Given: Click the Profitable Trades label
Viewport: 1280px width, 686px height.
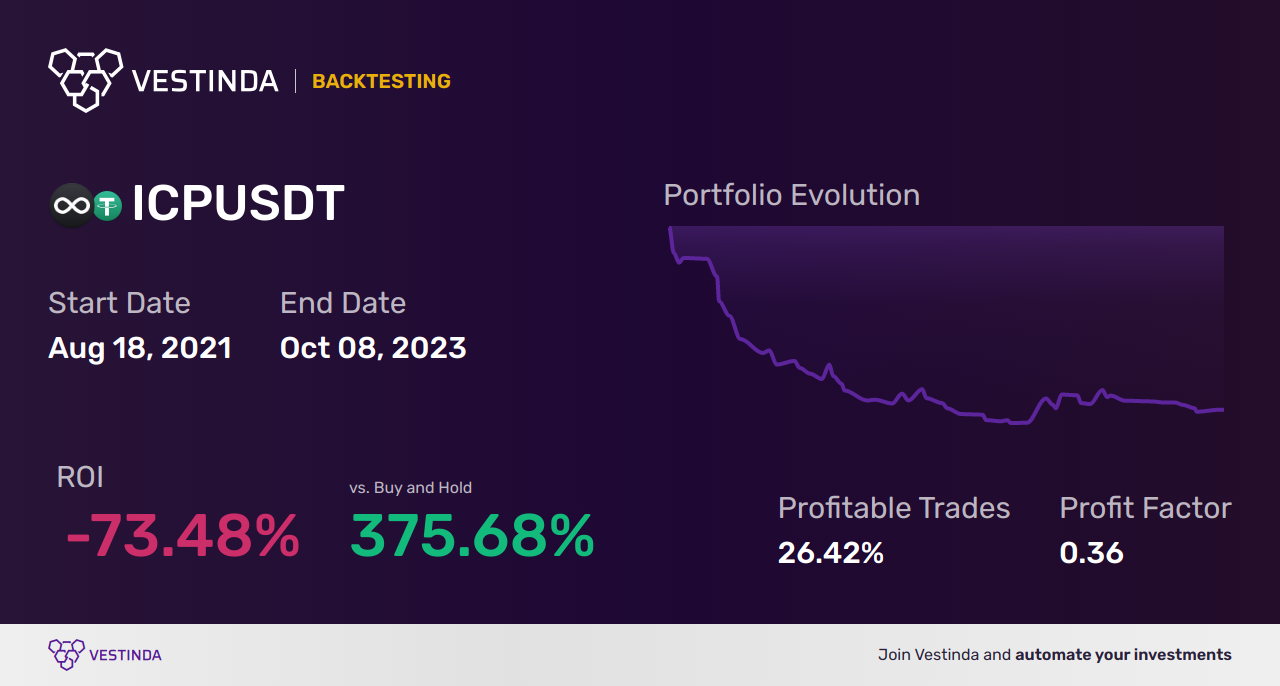Looking at the screenshot, I should 894,508.
